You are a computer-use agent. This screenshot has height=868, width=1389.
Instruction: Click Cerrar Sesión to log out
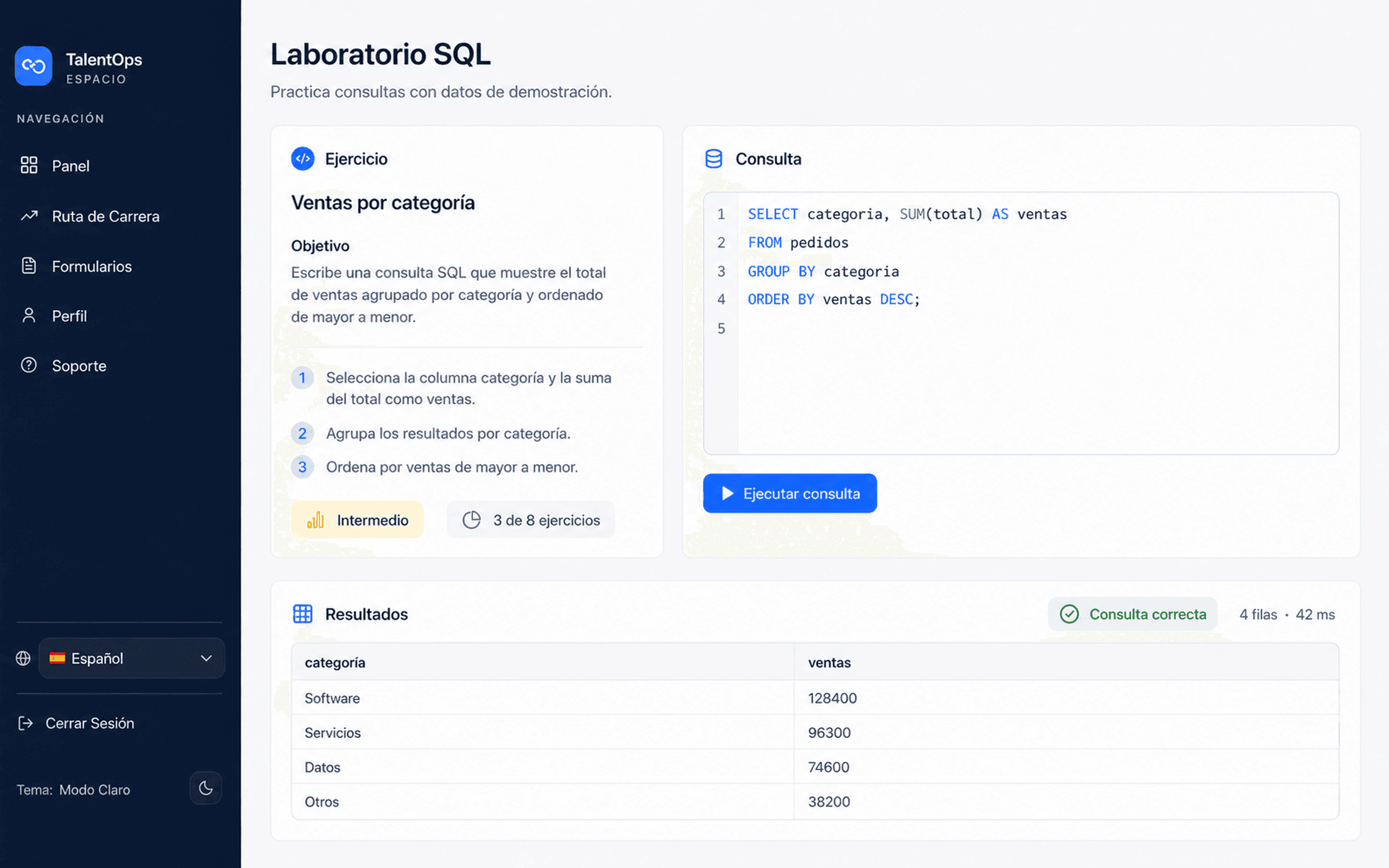pos(76,723)
